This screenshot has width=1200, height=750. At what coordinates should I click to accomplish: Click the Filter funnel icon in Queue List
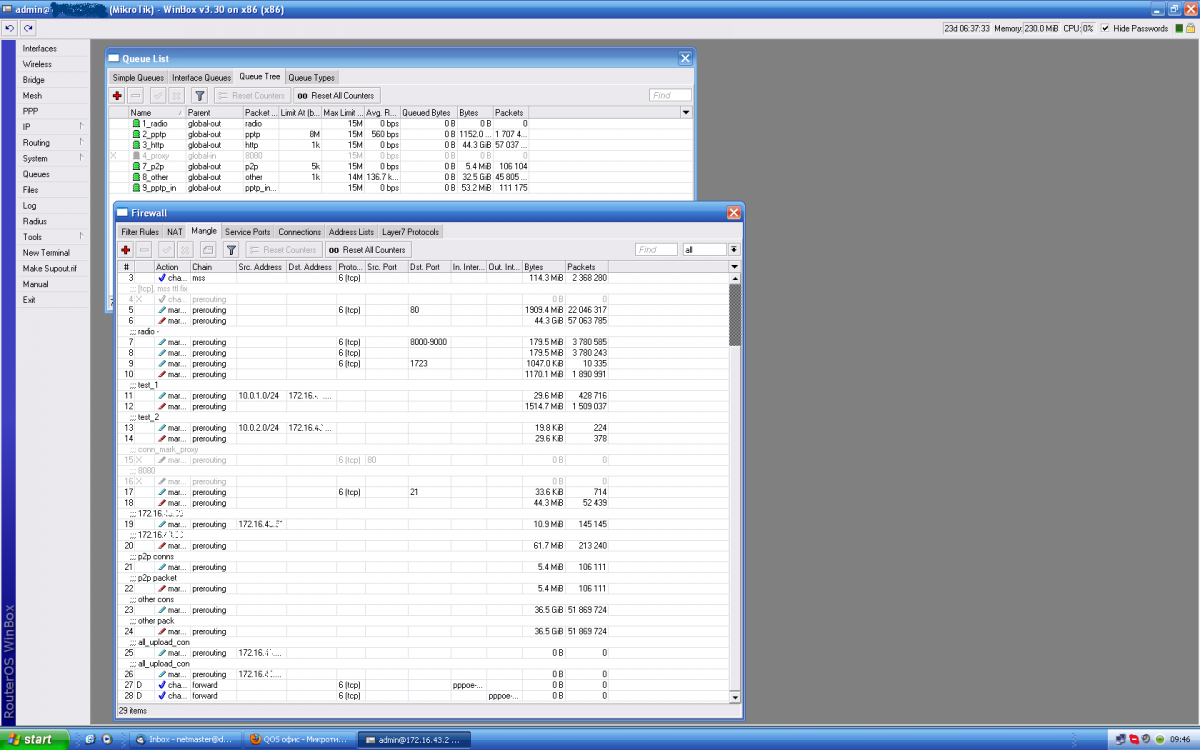pyautogui.click(x=199, y=95)
